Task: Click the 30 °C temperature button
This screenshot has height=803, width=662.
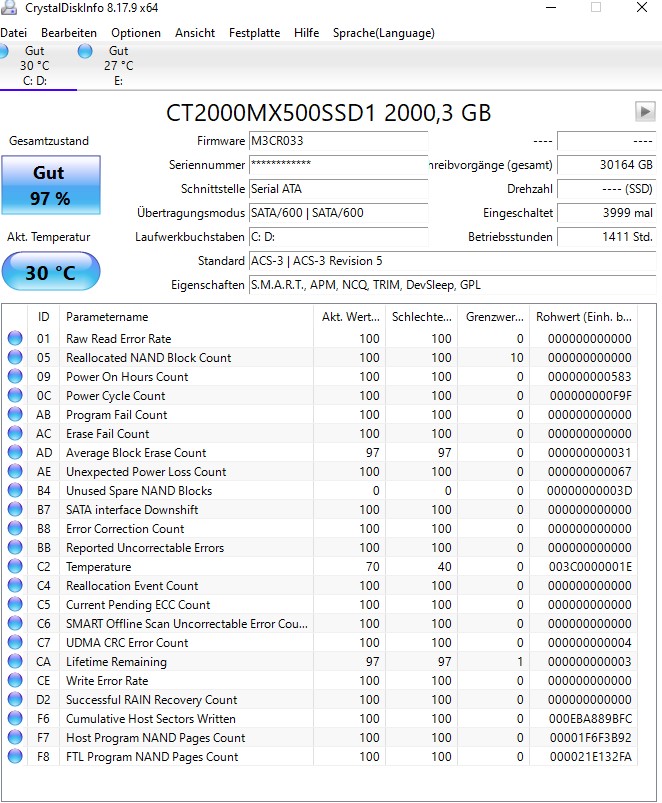Action: [x=50, y=271]
